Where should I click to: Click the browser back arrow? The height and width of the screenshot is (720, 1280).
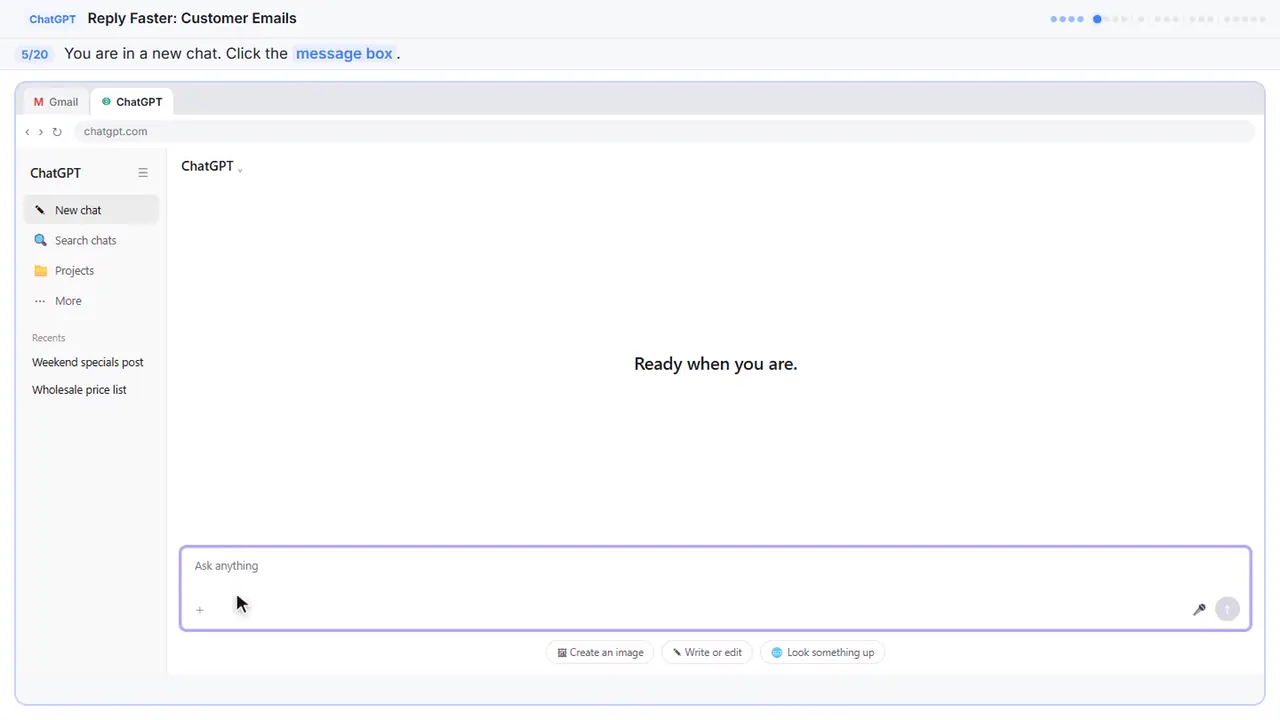pyautogui.click(x=27, y=132)
